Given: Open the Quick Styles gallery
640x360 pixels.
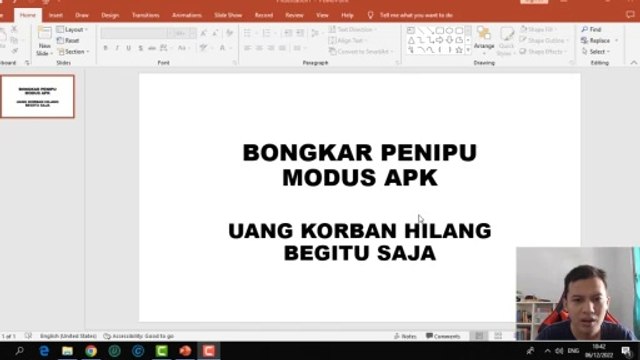Looking at the screenshot, I should pos(506,41).
